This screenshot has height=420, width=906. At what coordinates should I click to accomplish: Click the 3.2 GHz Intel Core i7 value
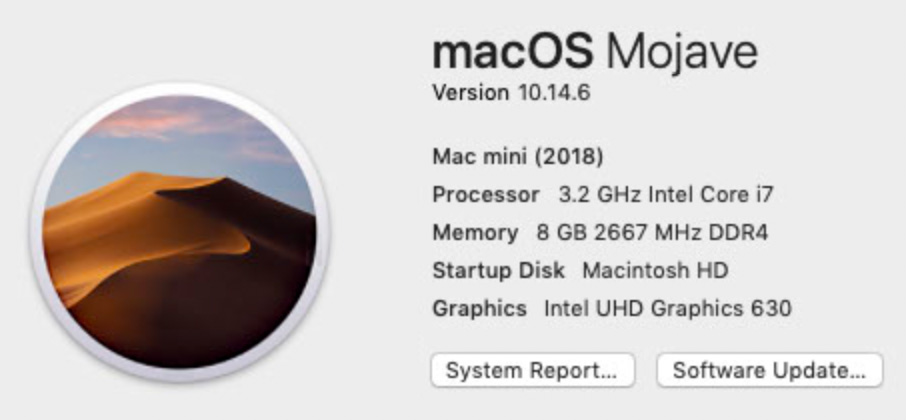click(666, 195)
